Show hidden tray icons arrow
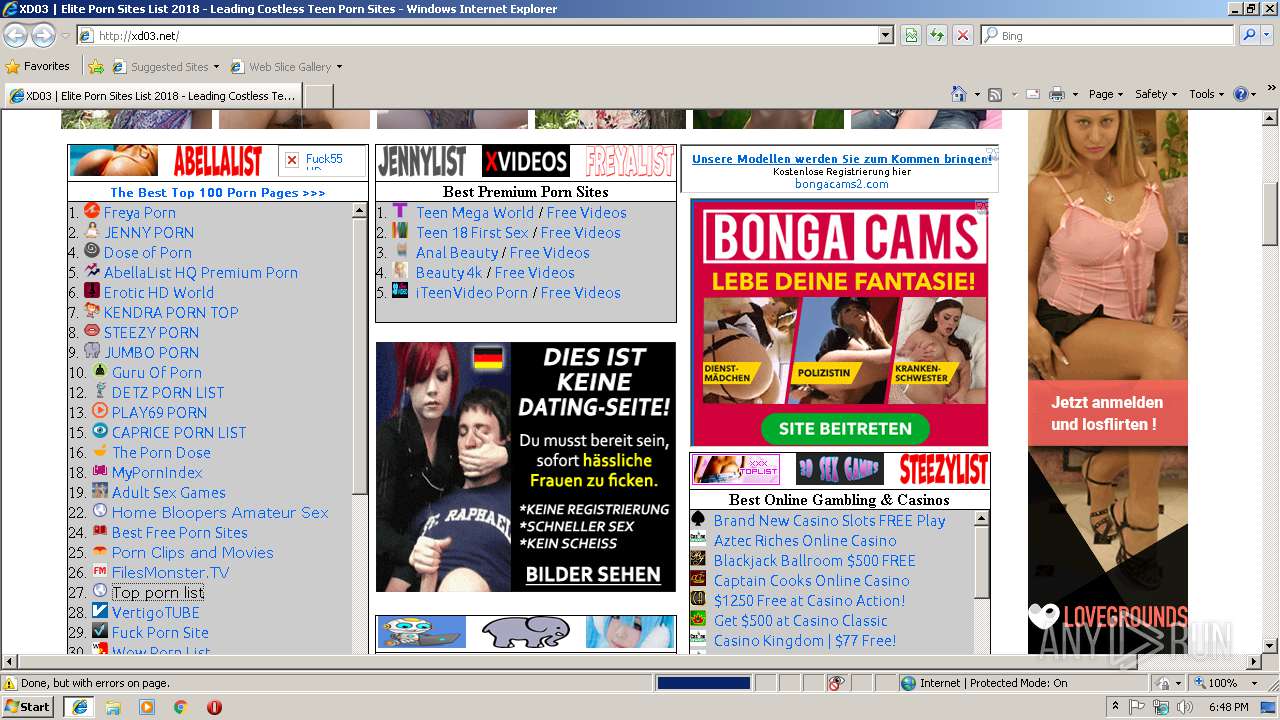Viewport: 1280px width, 720px height. 1115,706
